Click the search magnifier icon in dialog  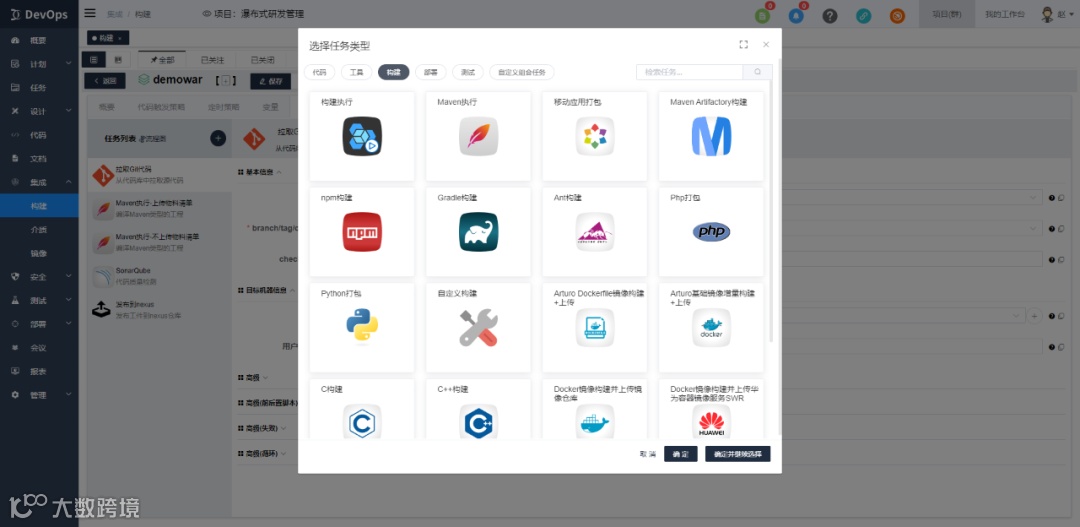tap(758, 72)
